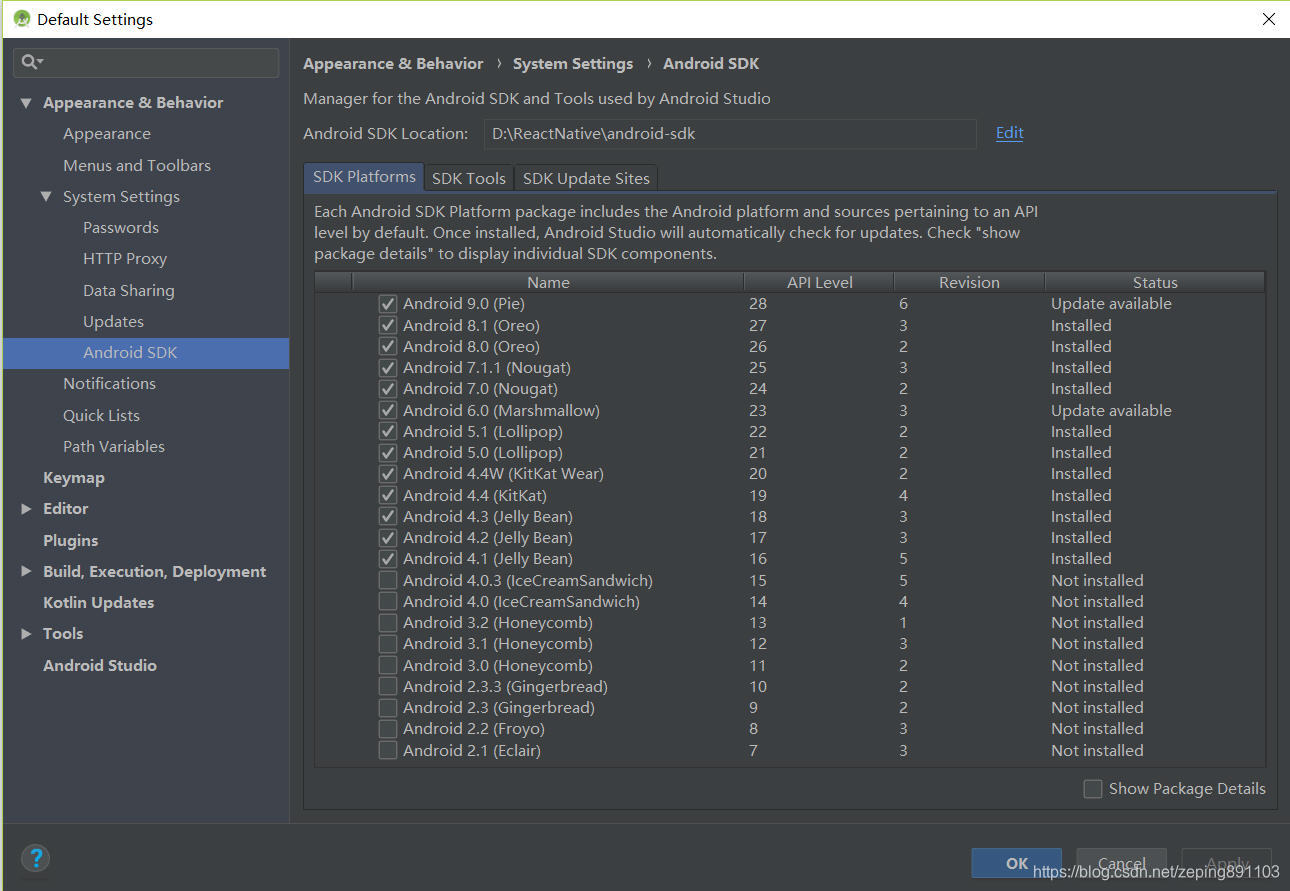Uncheck Android 4.4W (KitKat Wear) checkbox
The width and height of the screenshot is (1290, 891).
click(388, 474)
